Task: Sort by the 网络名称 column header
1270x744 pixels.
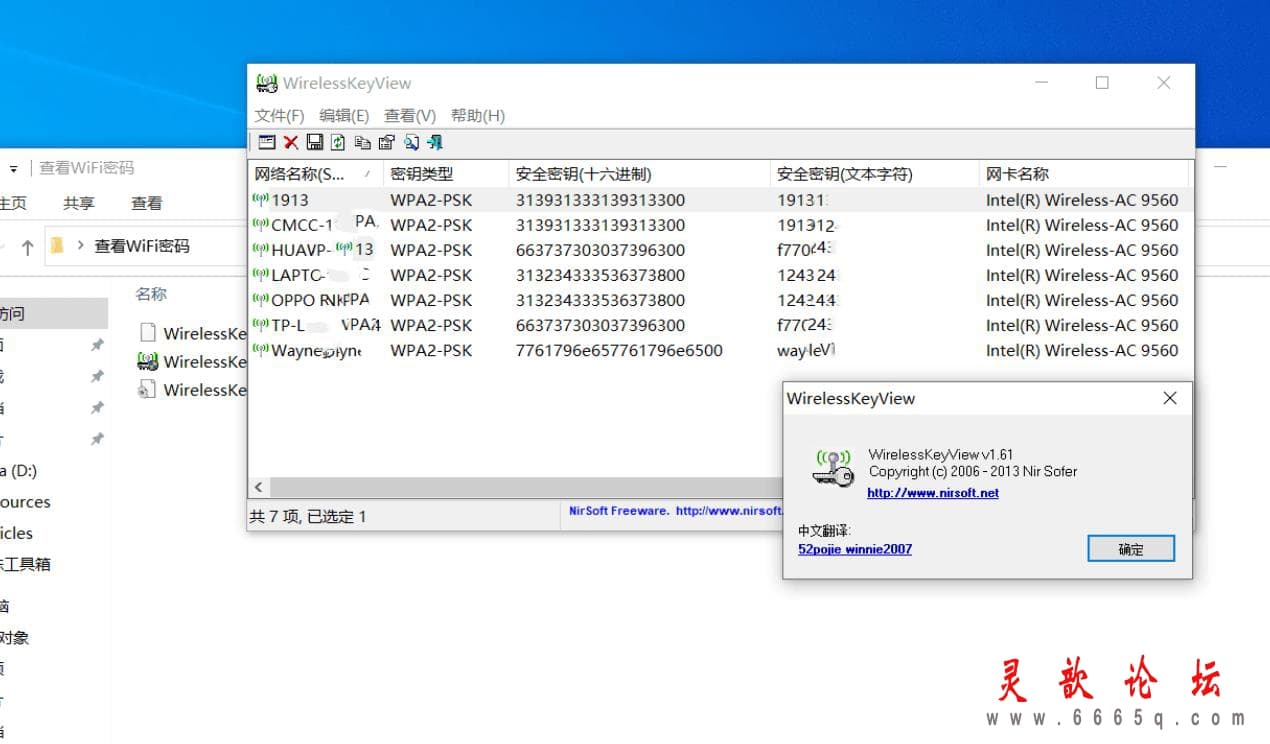Action: pos(315,174)
